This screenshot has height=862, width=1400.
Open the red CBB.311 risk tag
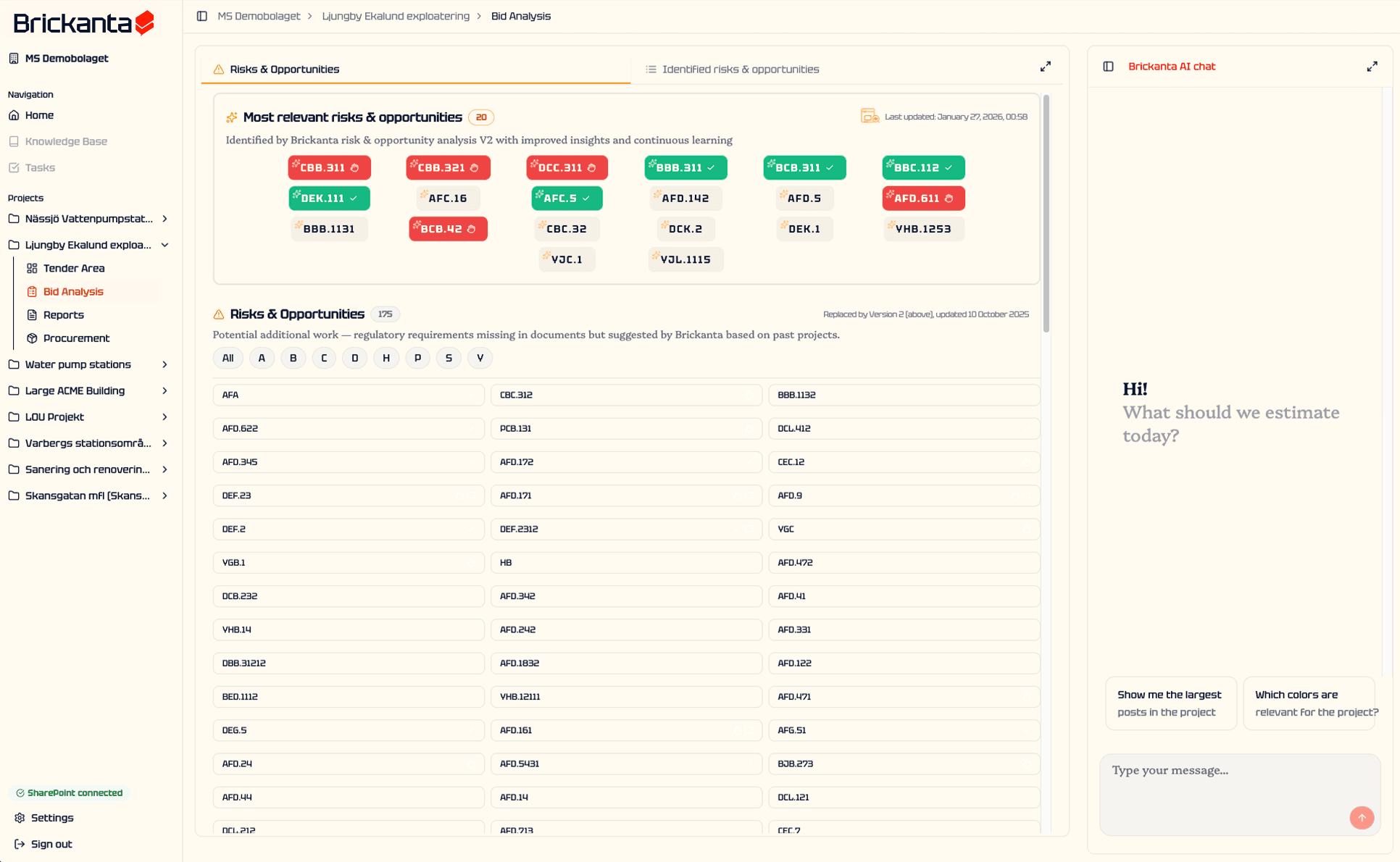tap(329, 167)
